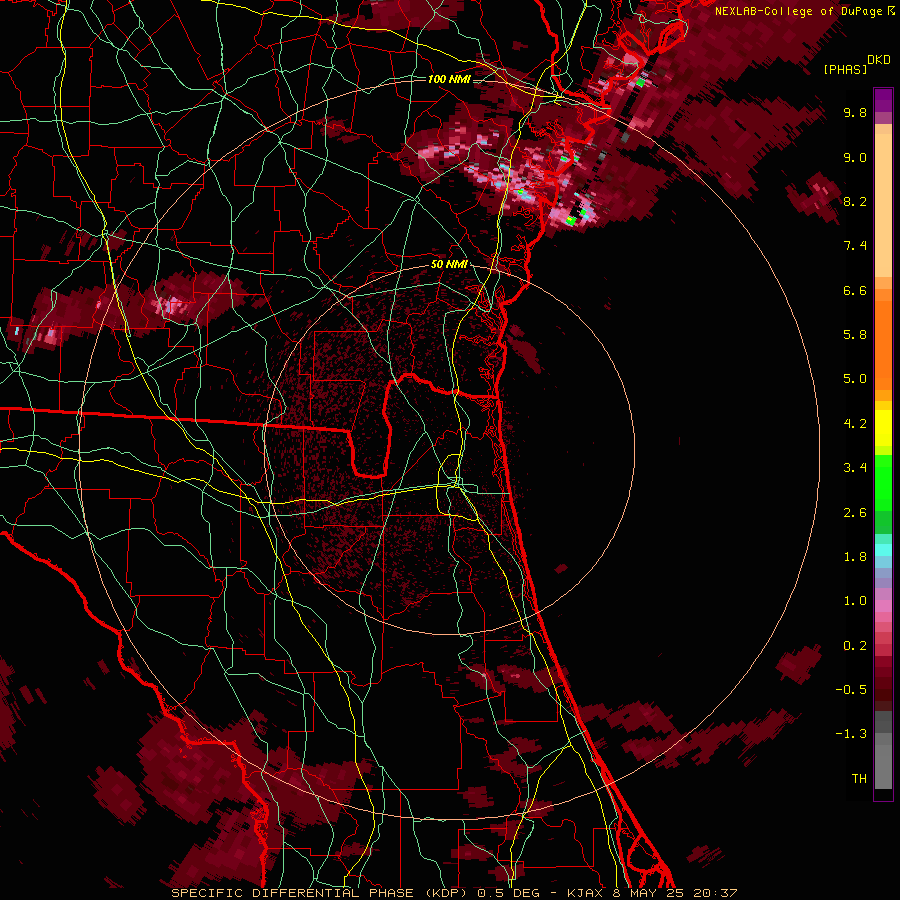Click the 0.2 value on the color scale
The height and width of the screenshot is (900, 900).
[855, 646]
